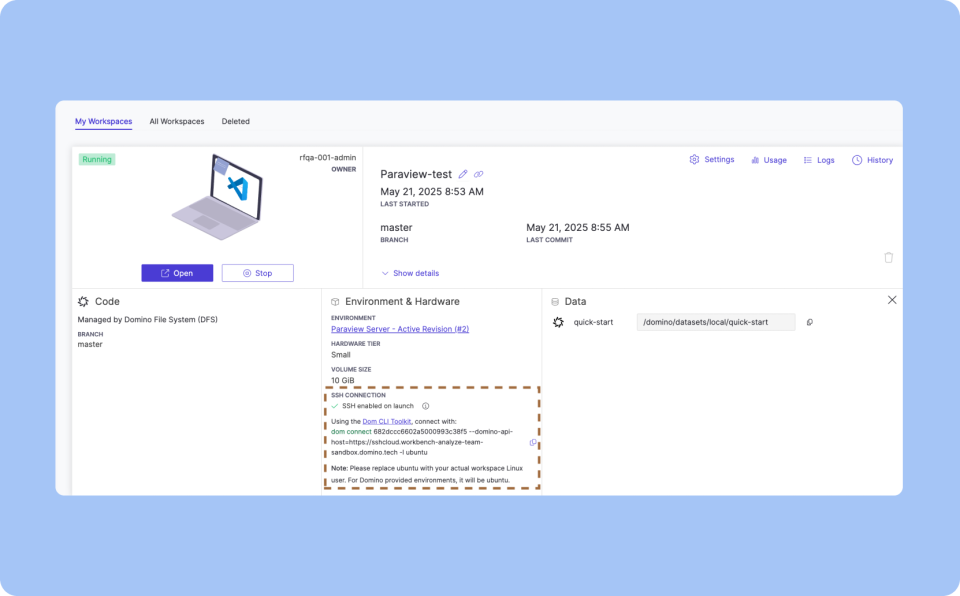Screen dimensions: 960x596
Task: Click the Usage bar chart icon
Action: point(756,160)
